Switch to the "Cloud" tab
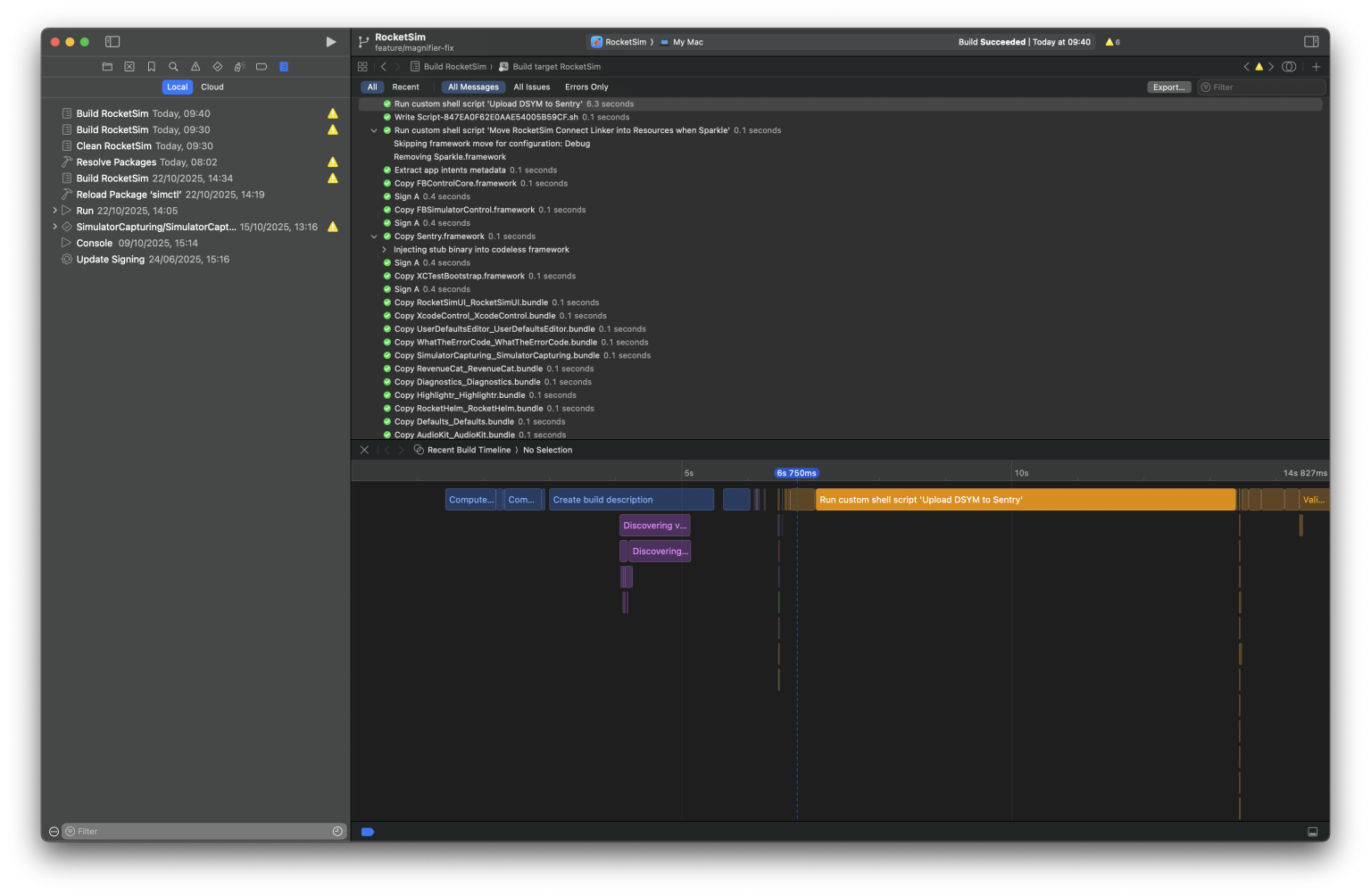The image size is (1371, 896). point(212,87)
